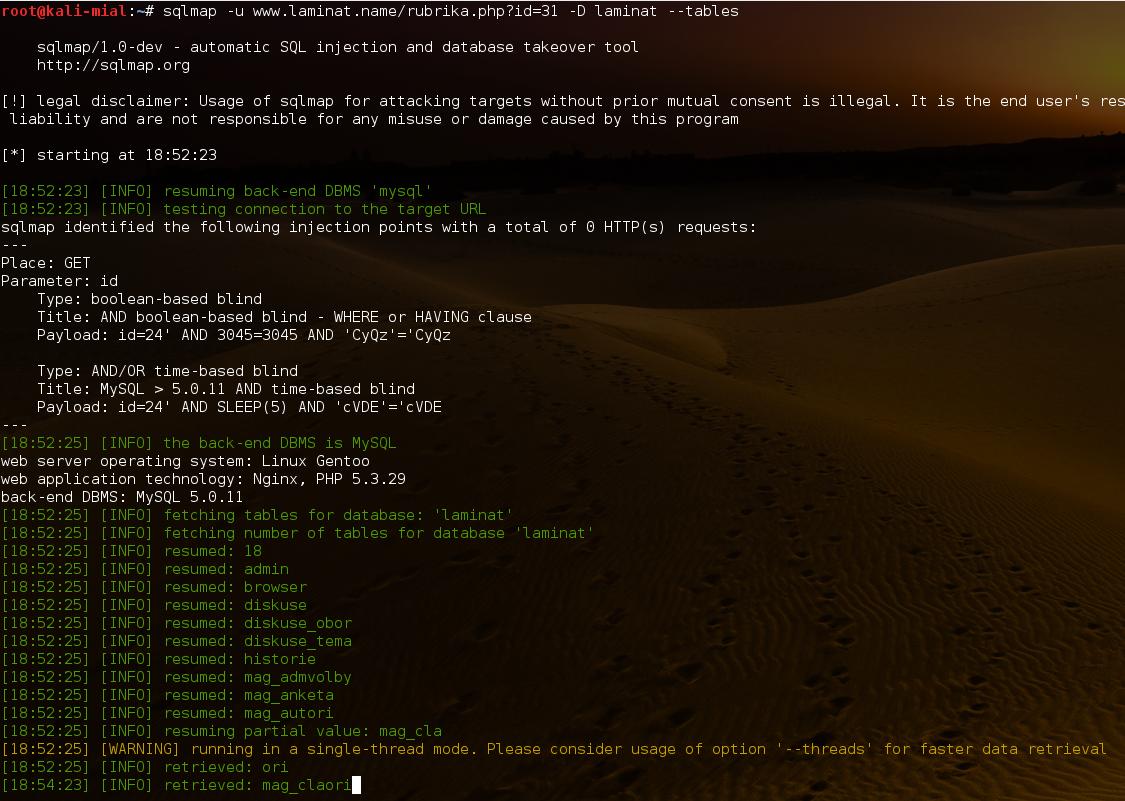Click the 'diskuse_obor' table name
Screen dimensions: 1125x801
click(x=298, y=622)
